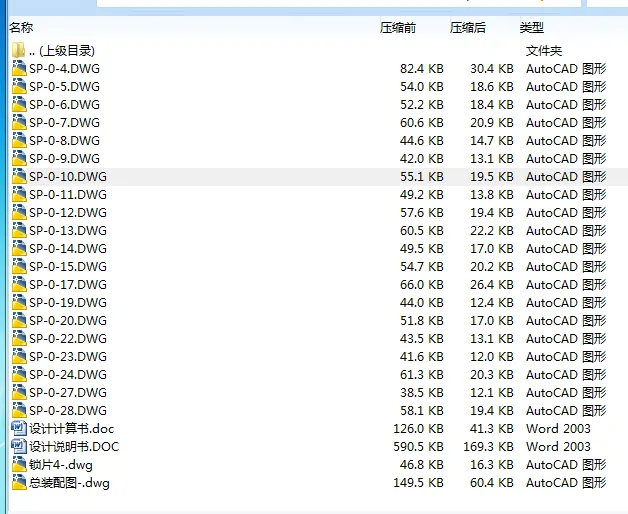Viewport: 628px width, 514px height.
Task: Click the 149.5 KB size value
Action: point(419,483)
